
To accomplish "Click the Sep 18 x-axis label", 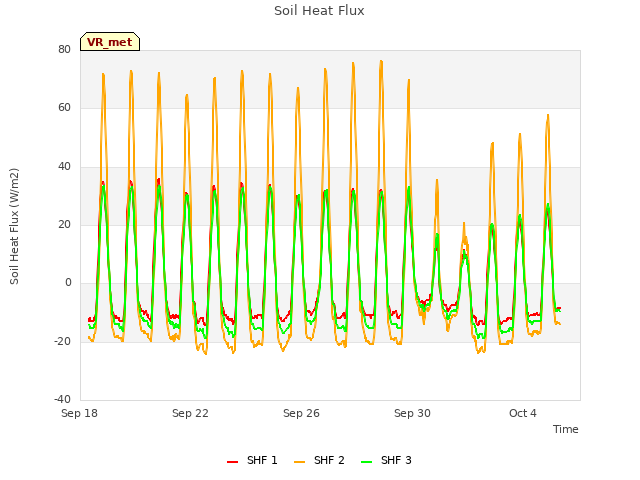I will click(x=79, y=413).
